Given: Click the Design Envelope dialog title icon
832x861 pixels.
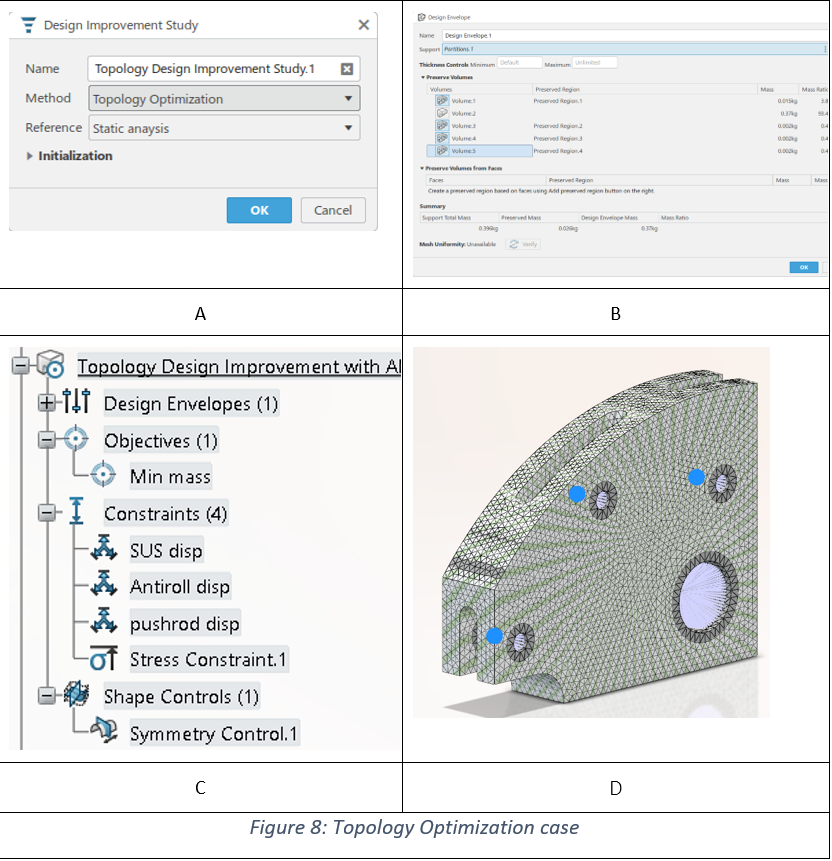Looking at the screenshot, I should pyautogui.click(x=421, y=17).
